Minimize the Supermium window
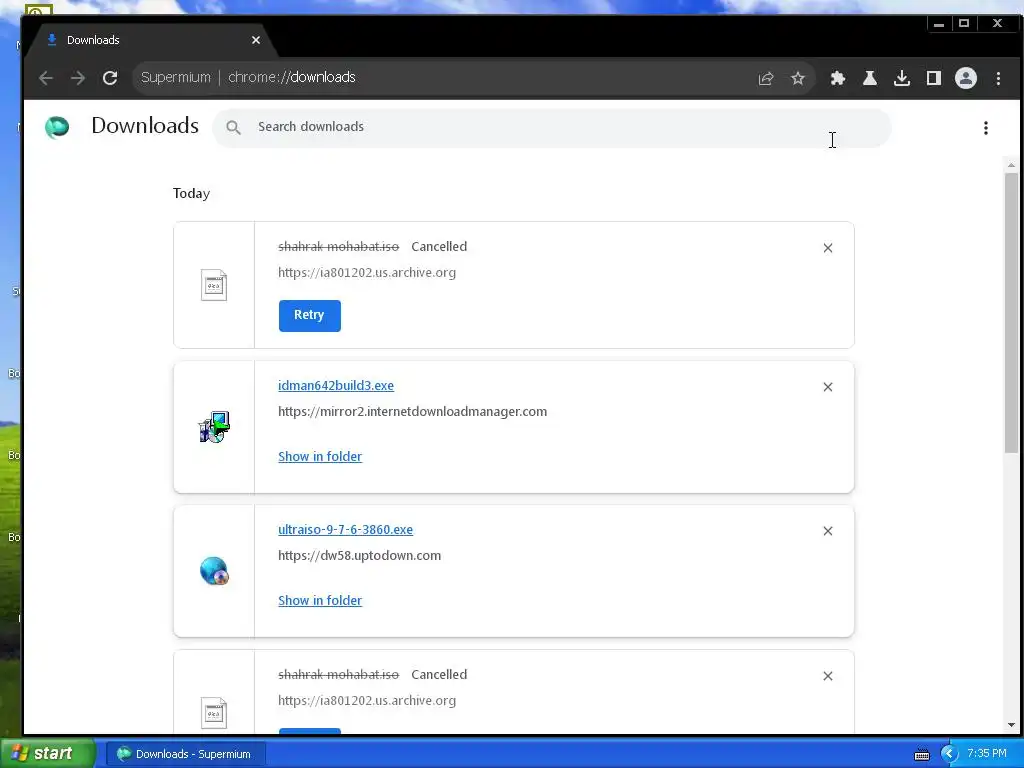 coord(938,24)
